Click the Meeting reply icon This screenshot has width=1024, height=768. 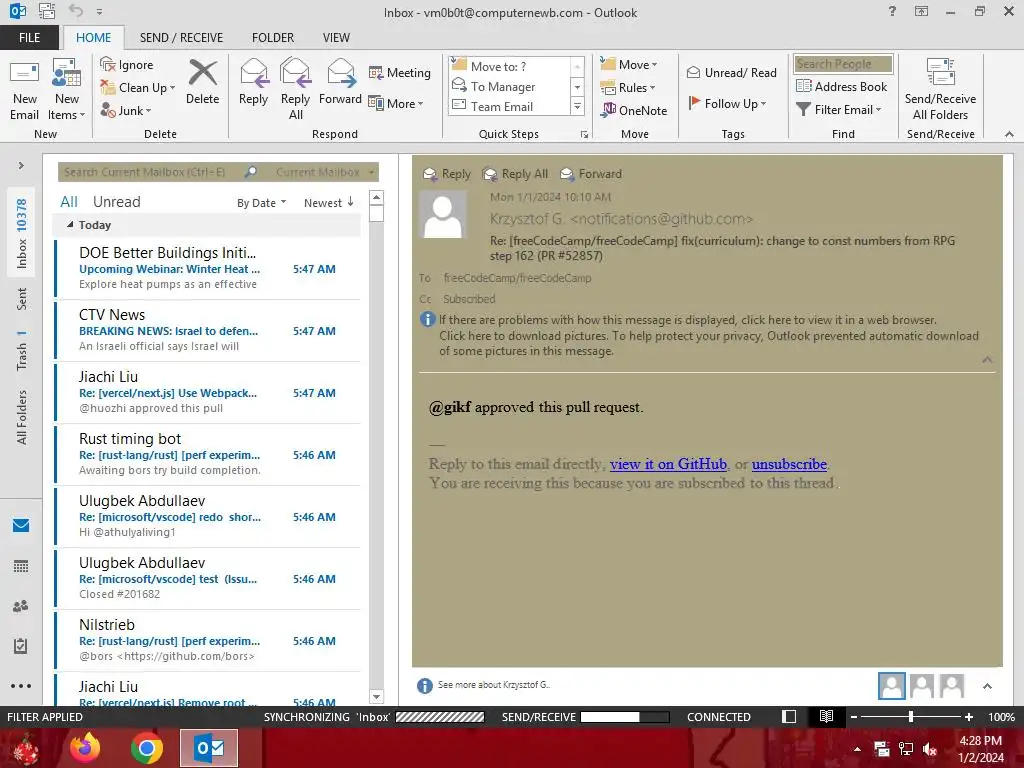click(376, 72)
